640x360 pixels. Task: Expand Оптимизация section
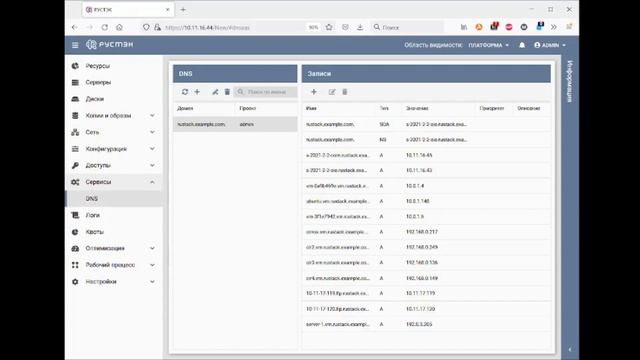pyautogui.click(x=114, y=248)
